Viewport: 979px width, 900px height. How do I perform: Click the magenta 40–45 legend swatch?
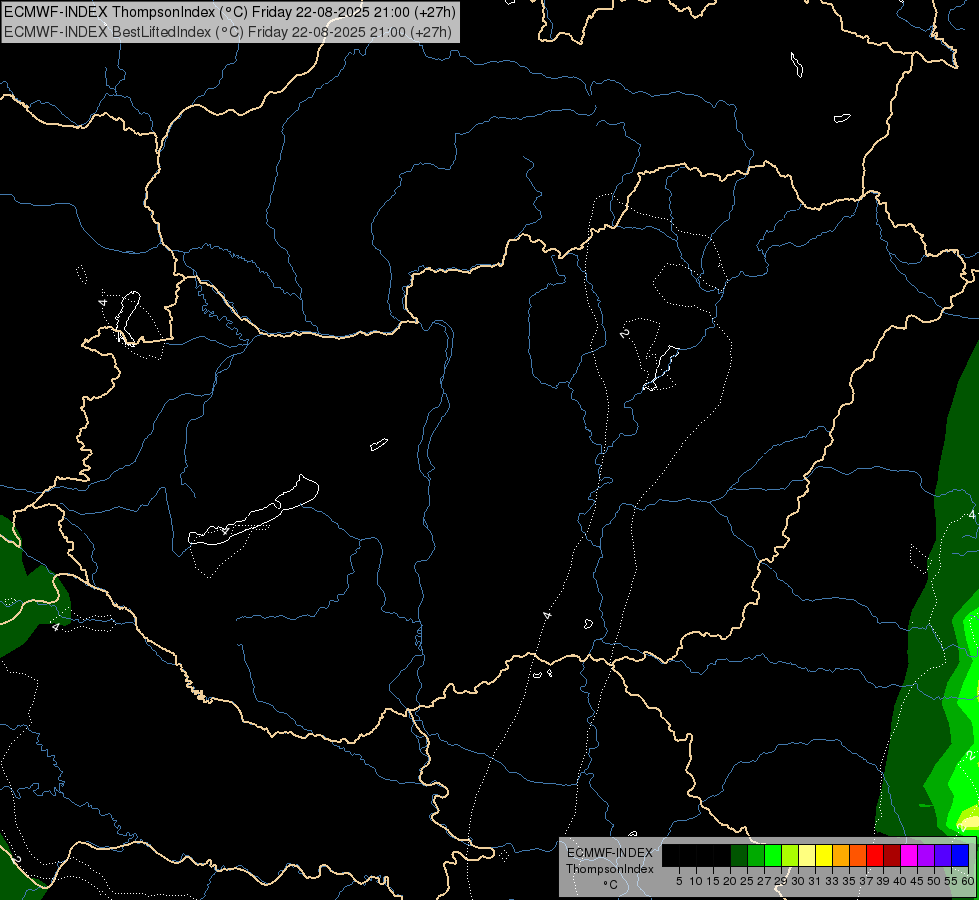click(909, 855)
